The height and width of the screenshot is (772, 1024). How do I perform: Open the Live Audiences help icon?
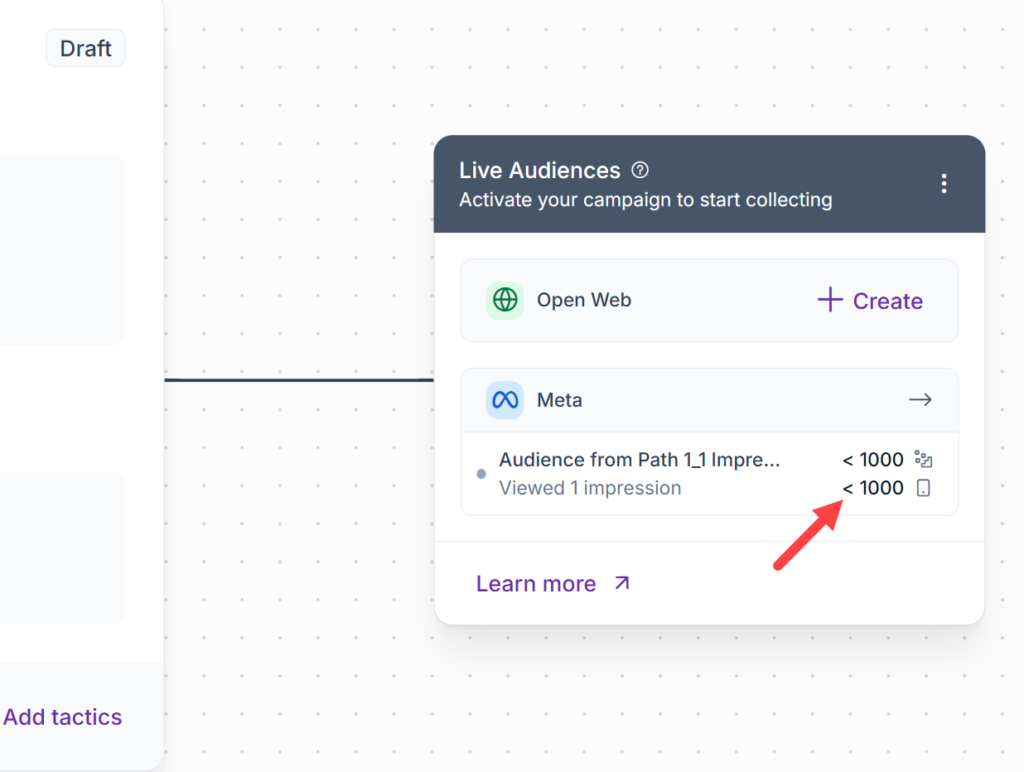tap(640, 170)
